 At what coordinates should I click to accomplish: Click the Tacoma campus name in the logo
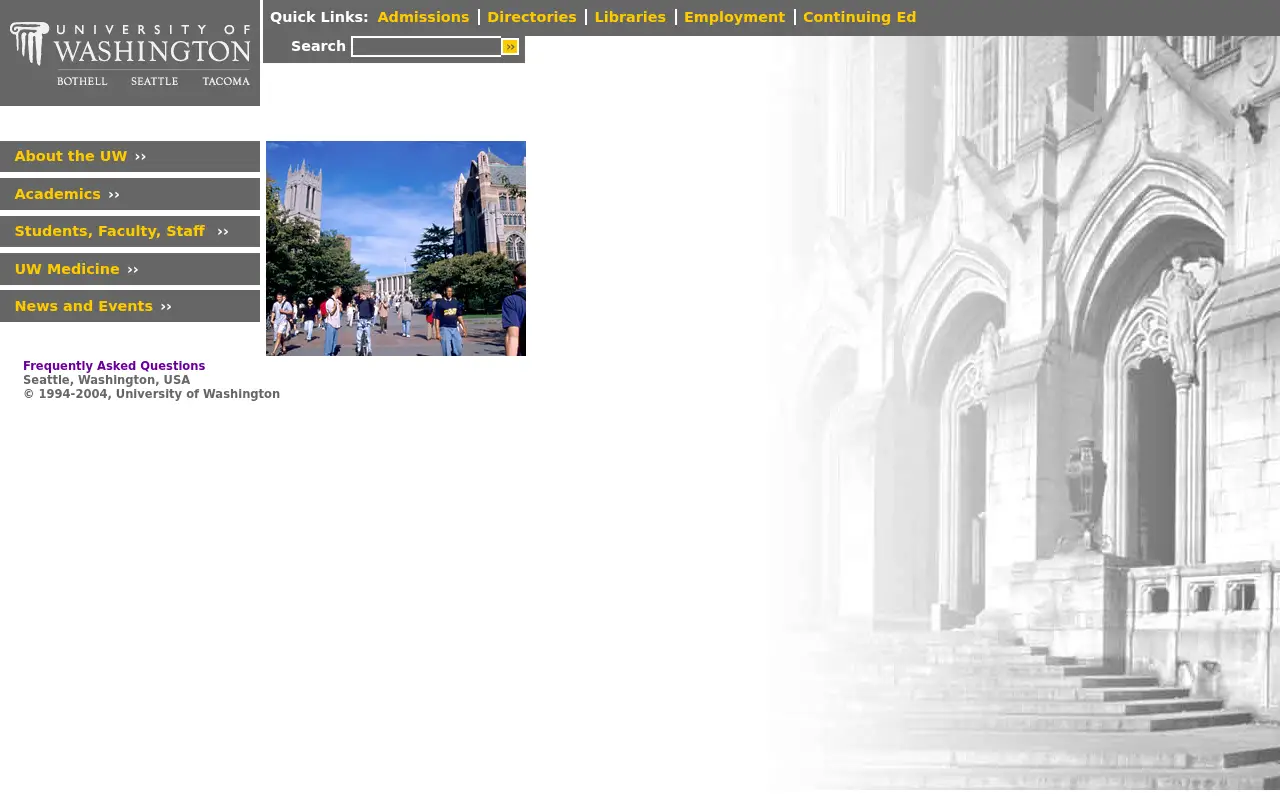(x=226, y=81)
